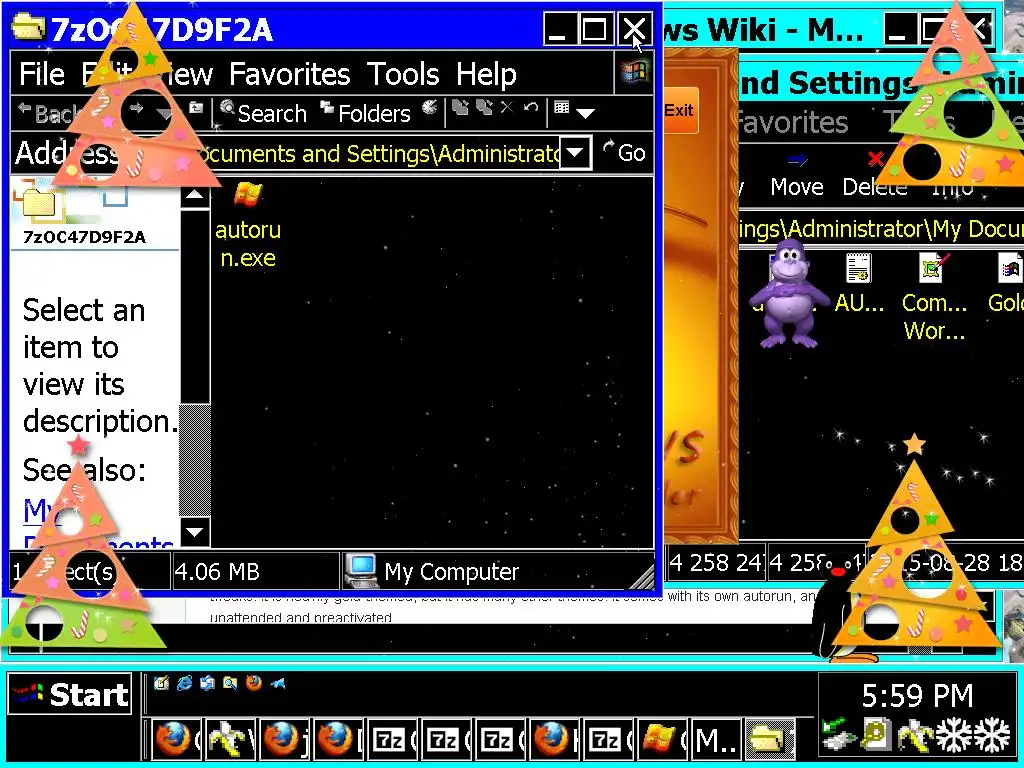
Task: Click the 5:59 PM clock
Action: [917, 696]
